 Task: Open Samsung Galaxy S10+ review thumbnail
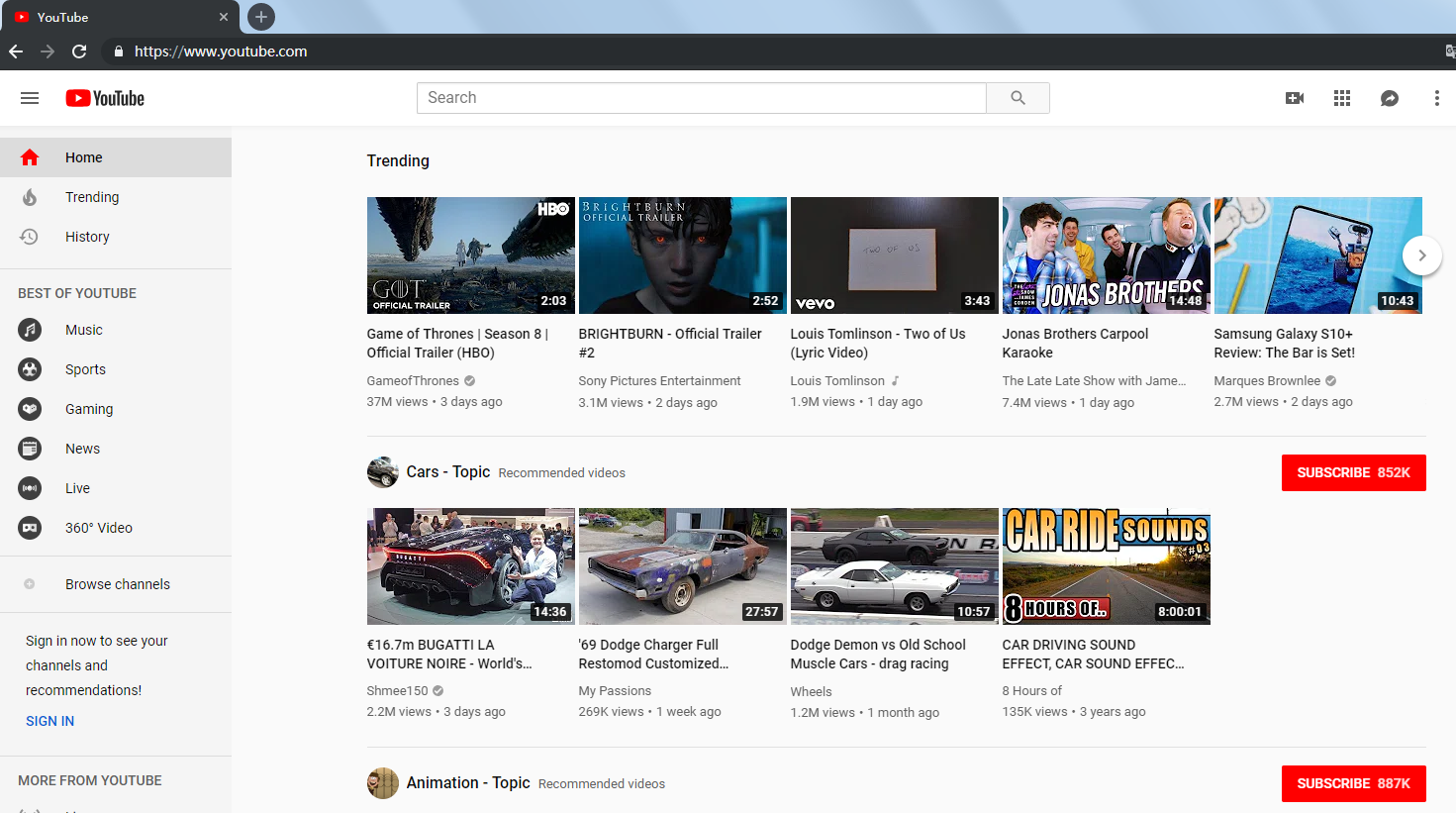pos(1318,255)
